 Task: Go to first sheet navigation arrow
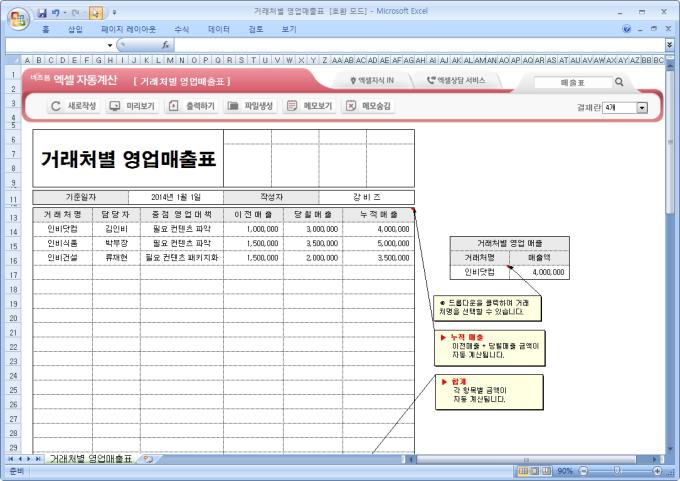click(10, 458)
